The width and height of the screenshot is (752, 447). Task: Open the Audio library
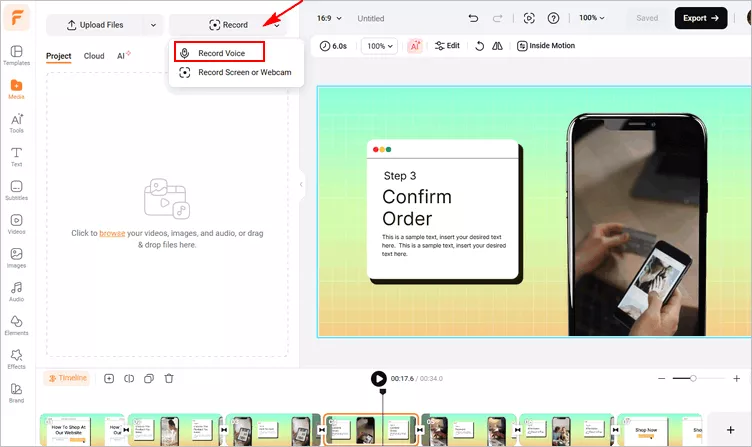pos(16,292)
